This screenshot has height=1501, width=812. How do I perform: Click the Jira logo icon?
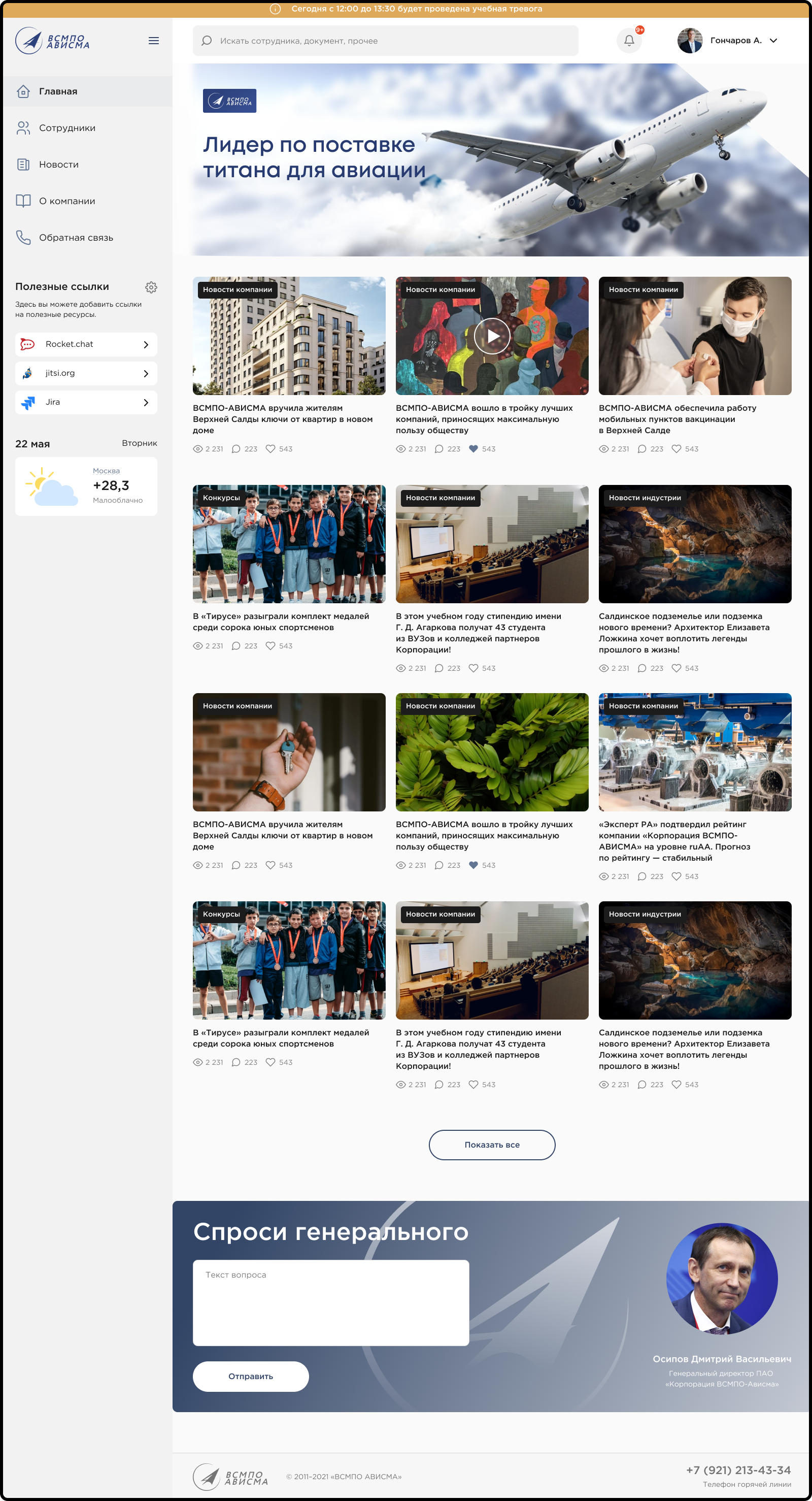27,403
